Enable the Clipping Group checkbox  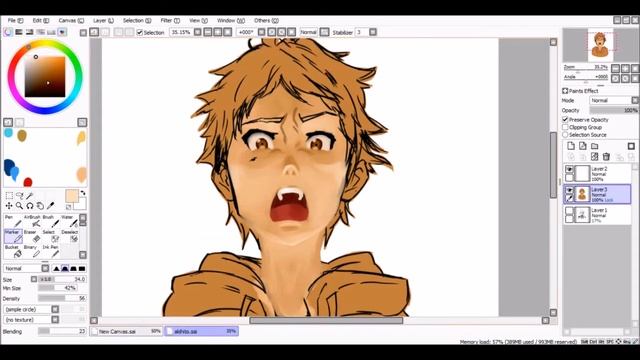565,127
